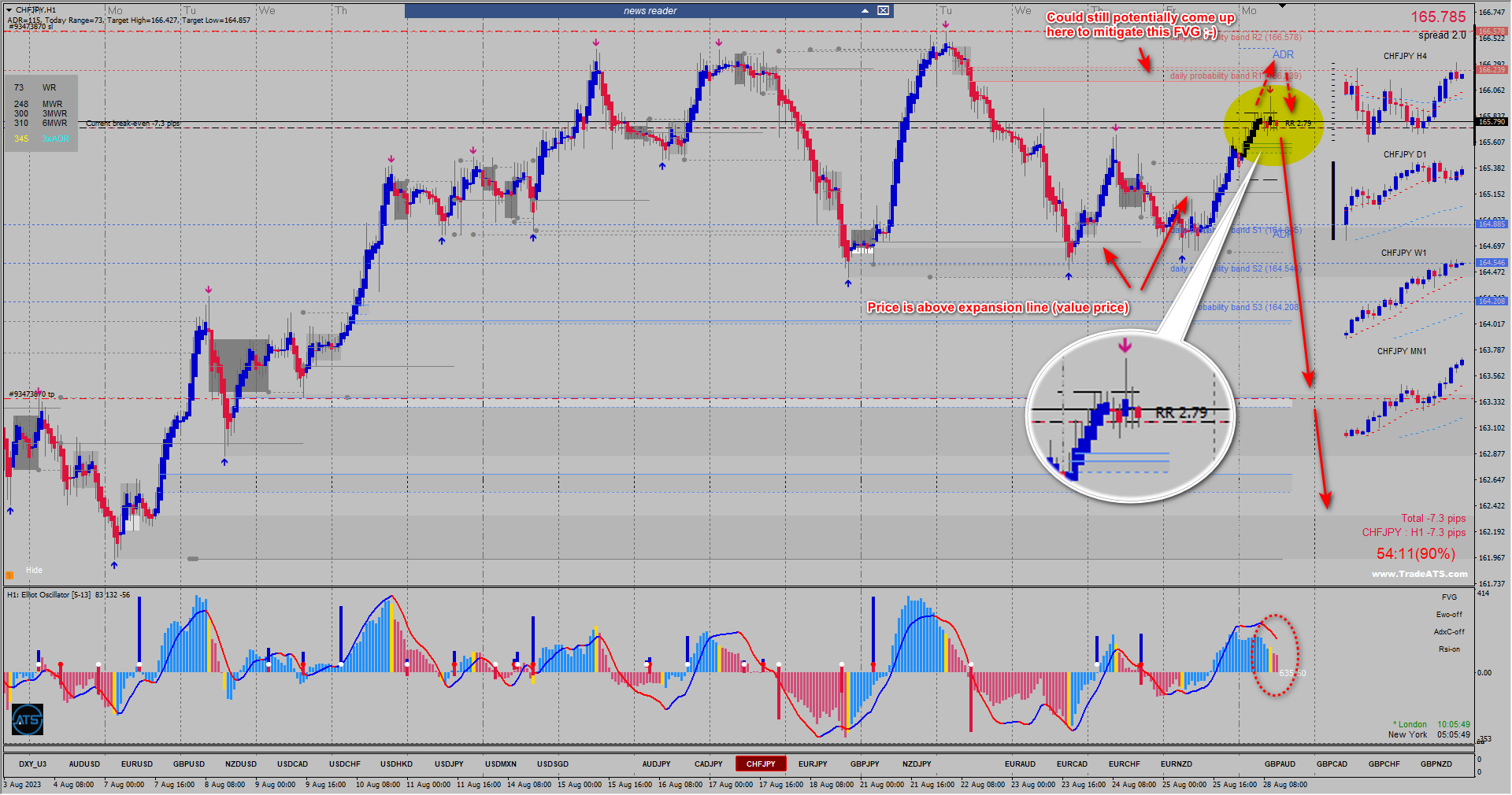Open the NZDJPY symbol chart
The height and width of the screenshot is (795, 1512).
tap(917, 764)
